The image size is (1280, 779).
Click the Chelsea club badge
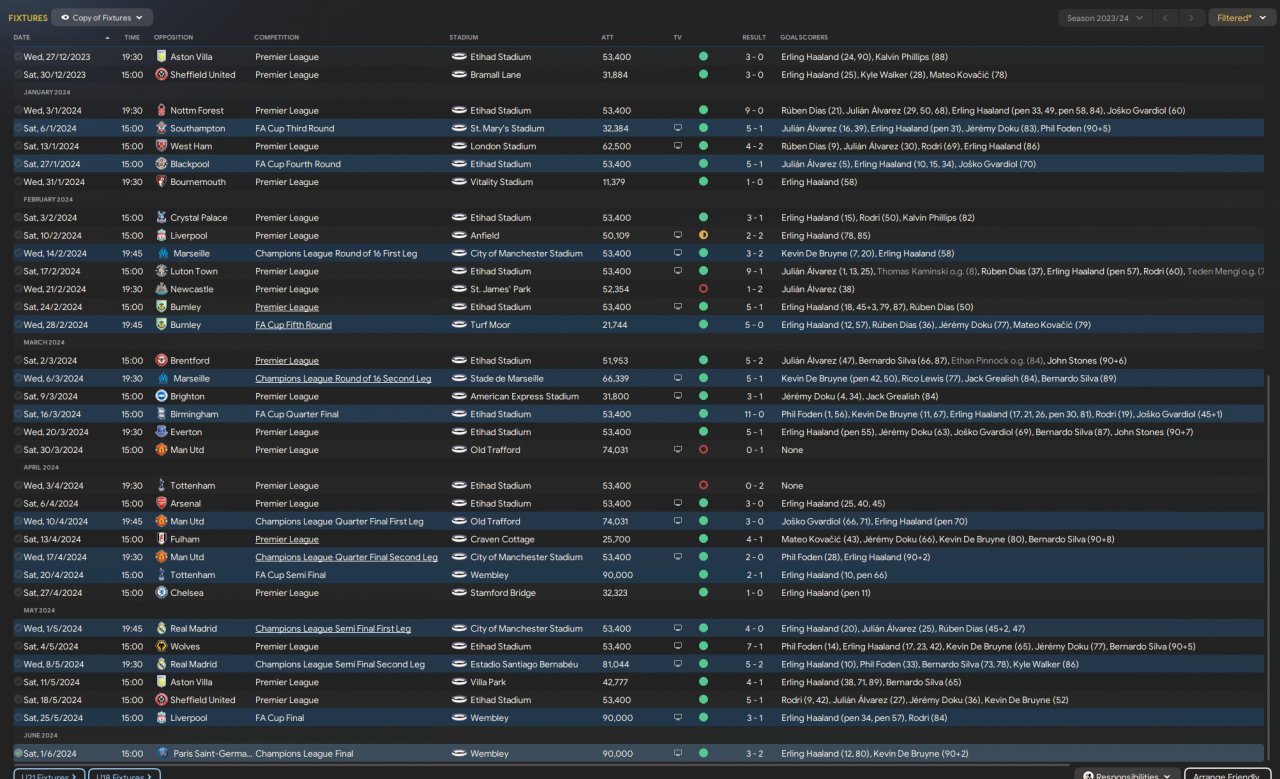click(162, 593)
